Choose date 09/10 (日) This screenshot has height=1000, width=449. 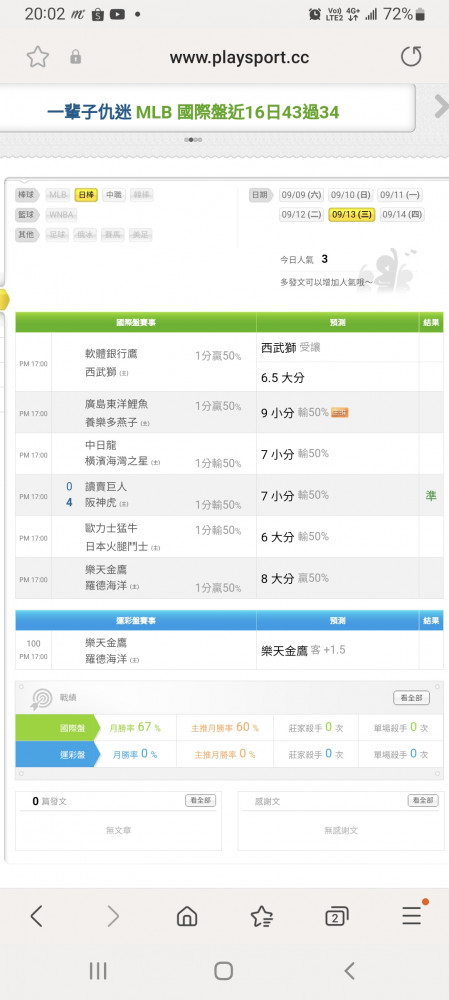351,195
